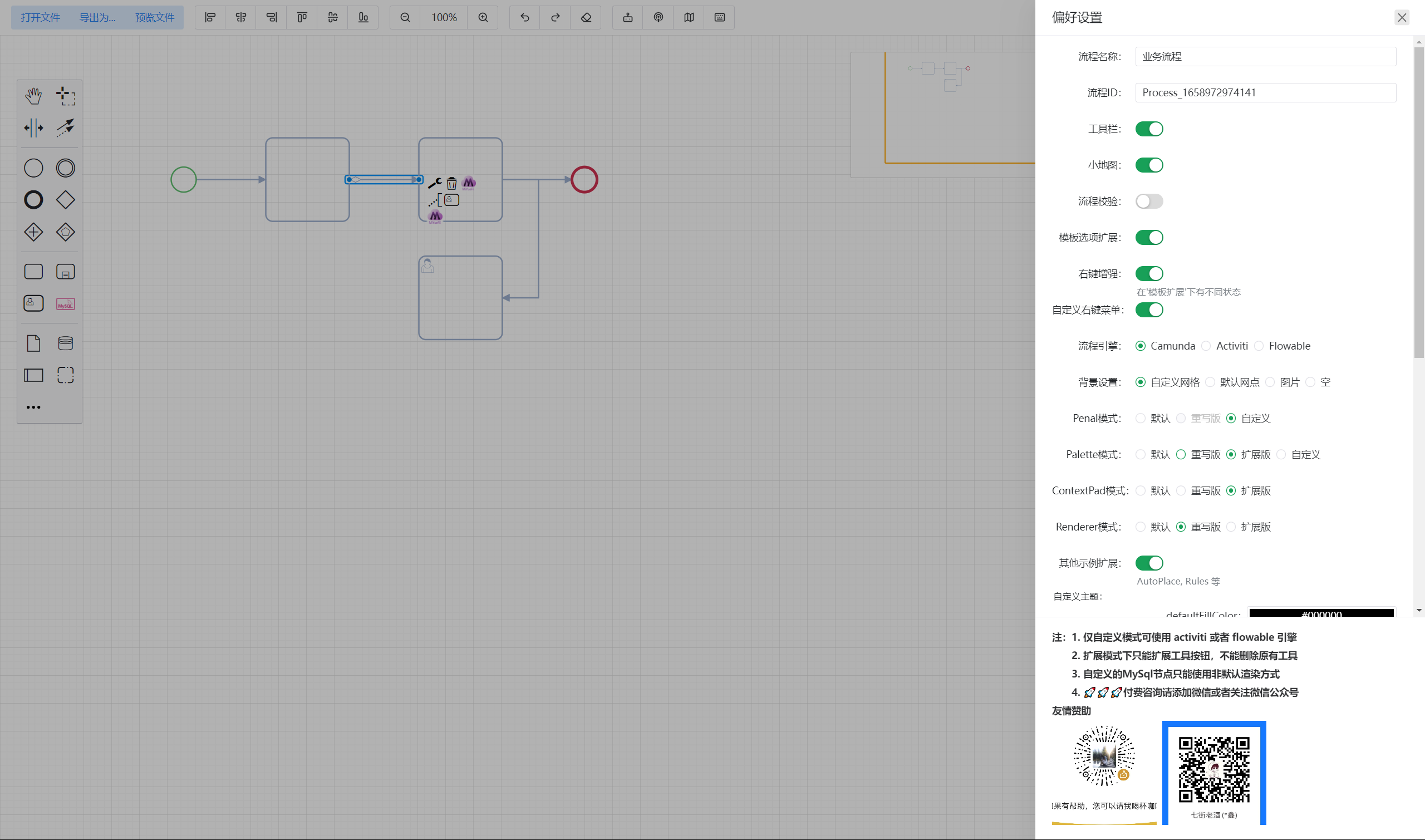Insert a data store reference element
Image resolution: width=1425 pixels, height=840 pixels.
(x=66, y=343)
